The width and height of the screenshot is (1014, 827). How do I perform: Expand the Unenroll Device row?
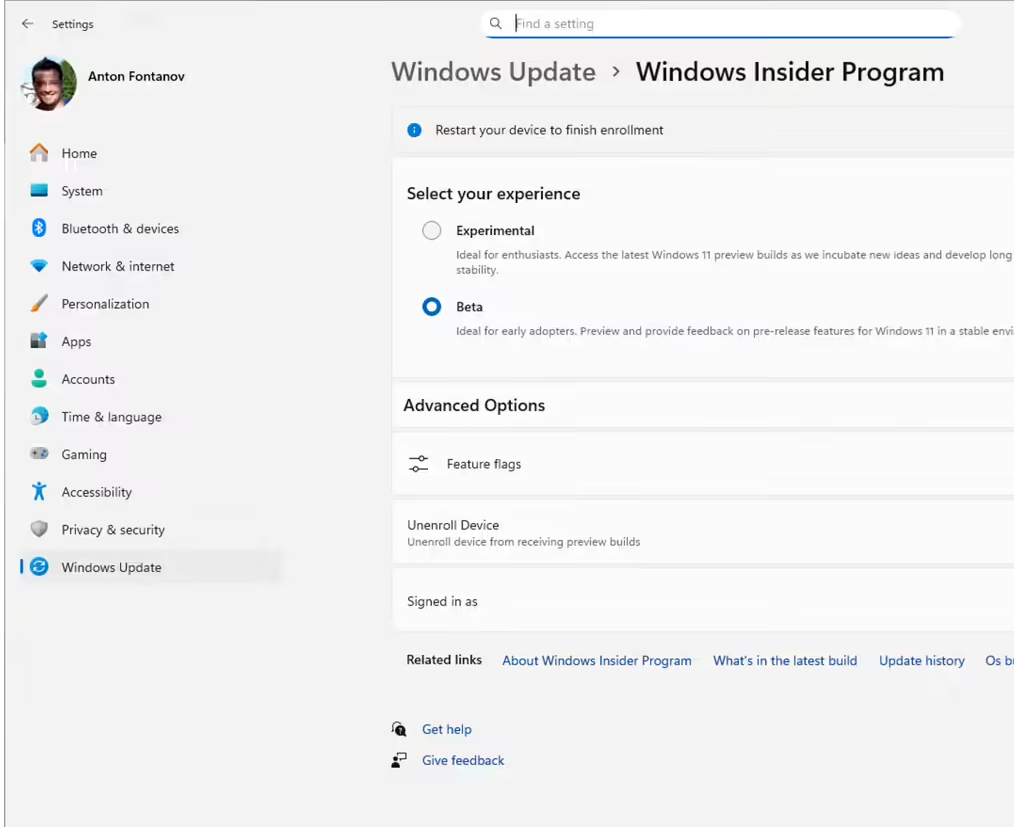click(700, 533)
